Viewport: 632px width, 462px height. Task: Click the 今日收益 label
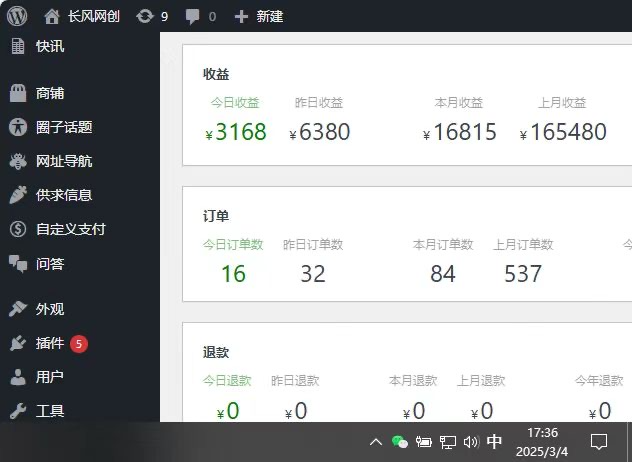[x=235, y=103]
